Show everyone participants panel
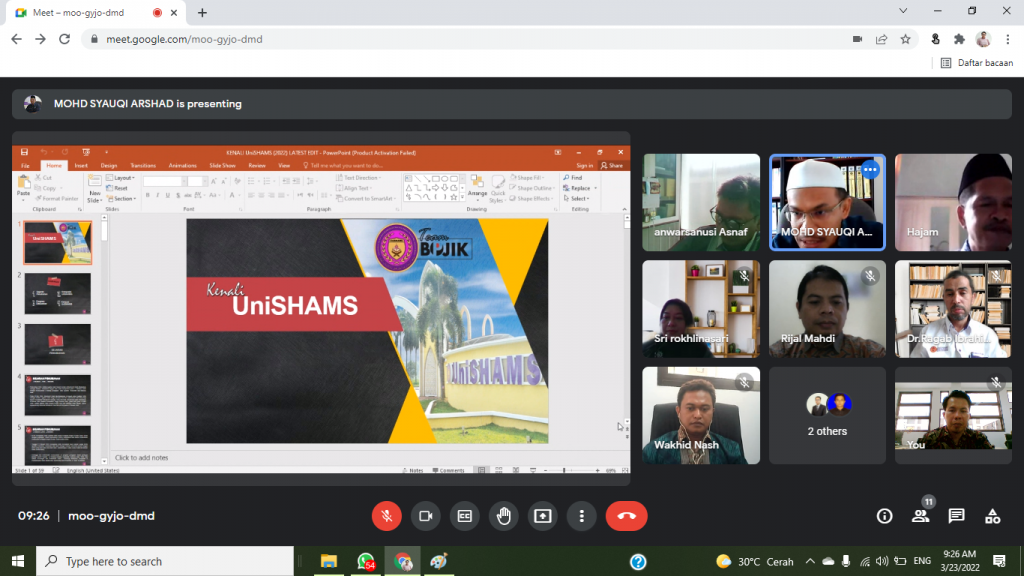 click(x=921, y=516)
